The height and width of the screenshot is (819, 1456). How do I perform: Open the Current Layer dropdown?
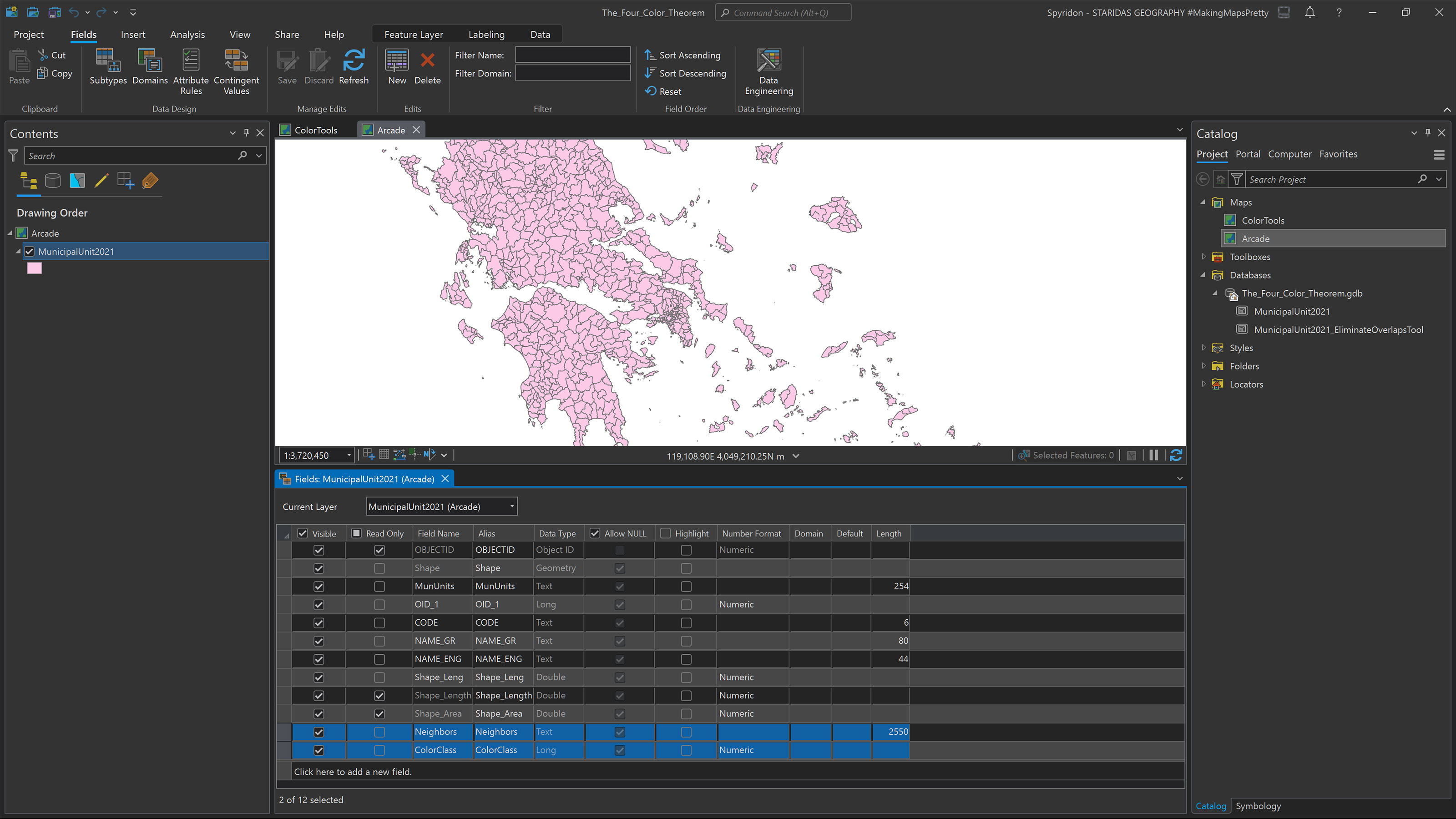click(x=511, y=506)
